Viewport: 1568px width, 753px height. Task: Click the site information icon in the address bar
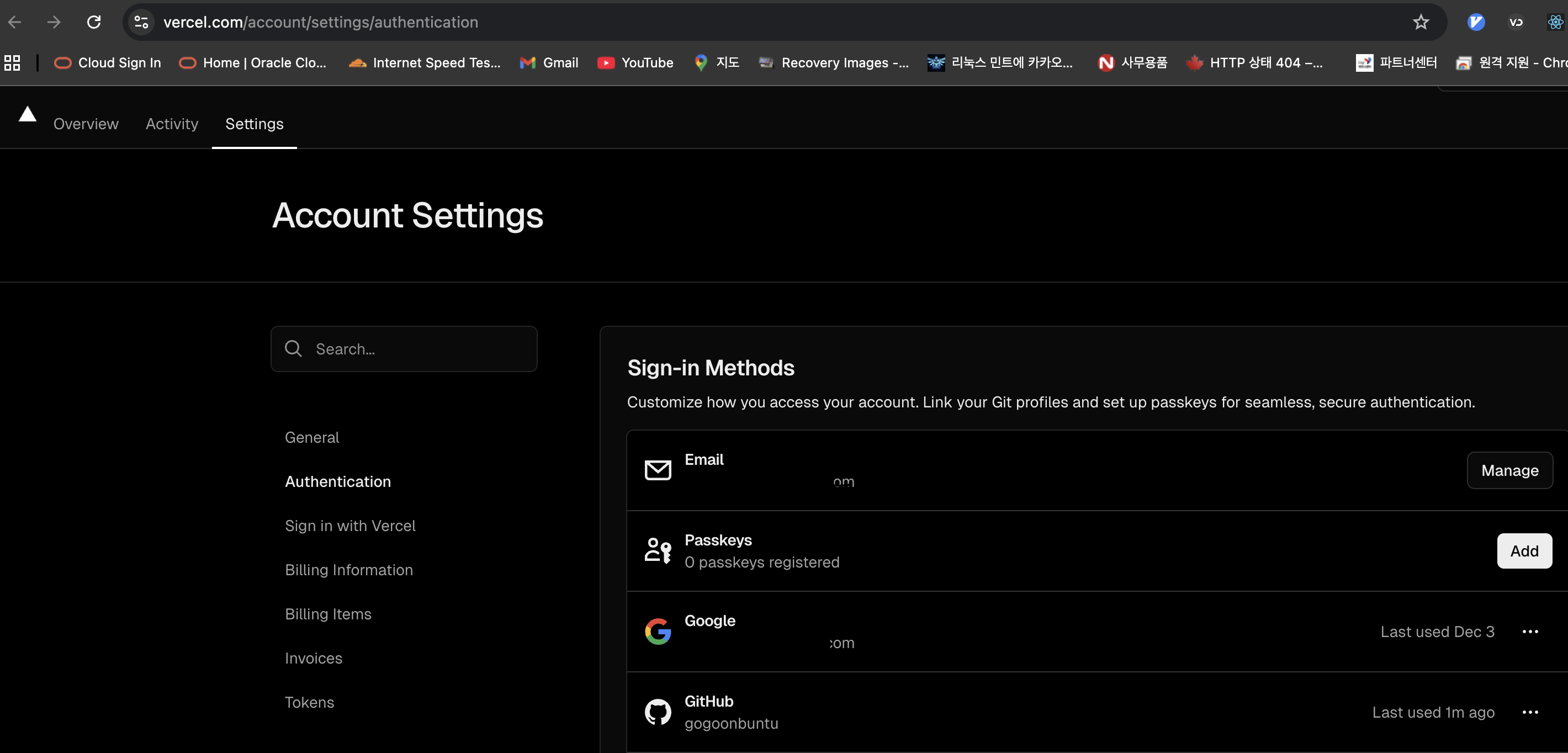click(141, 23)
